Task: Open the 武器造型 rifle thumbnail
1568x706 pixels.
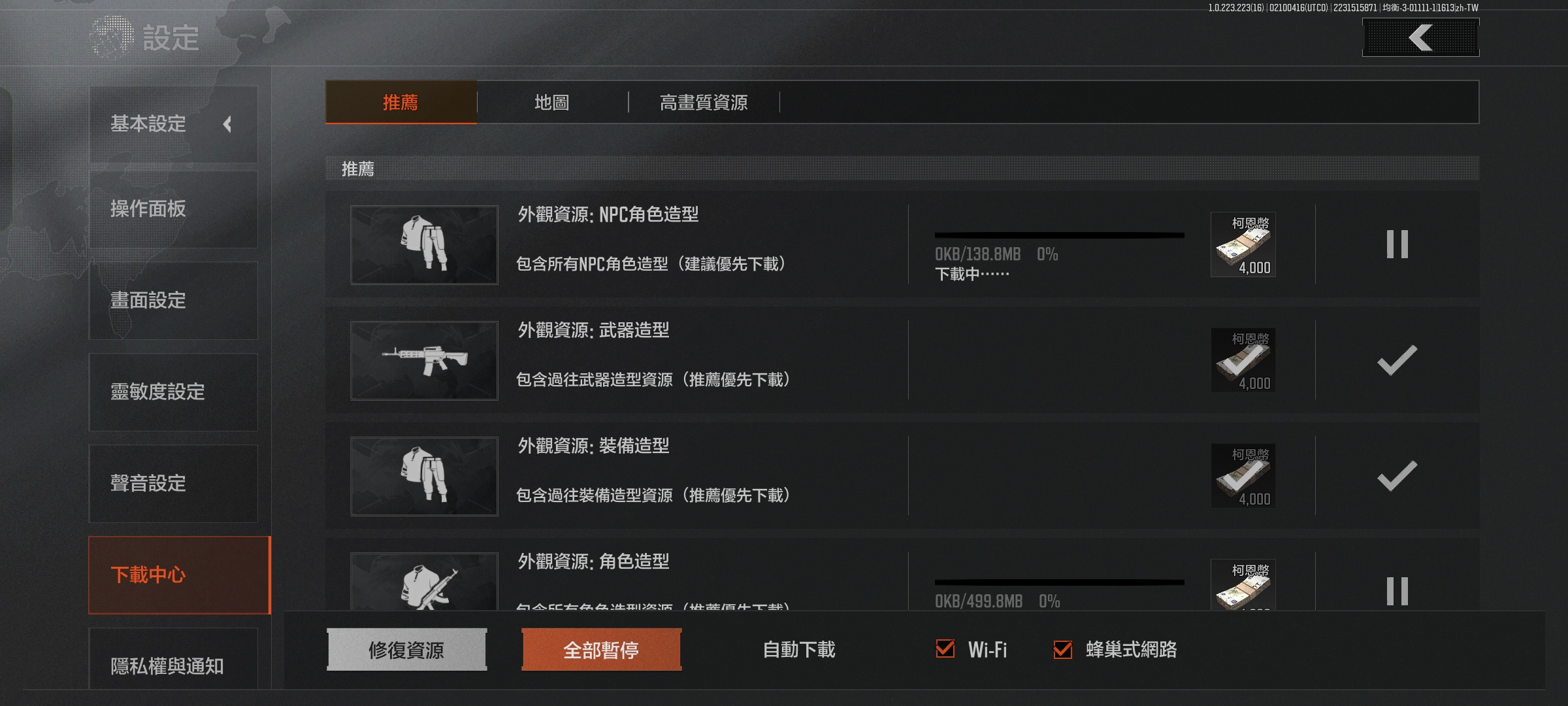Action: (424, 360)
